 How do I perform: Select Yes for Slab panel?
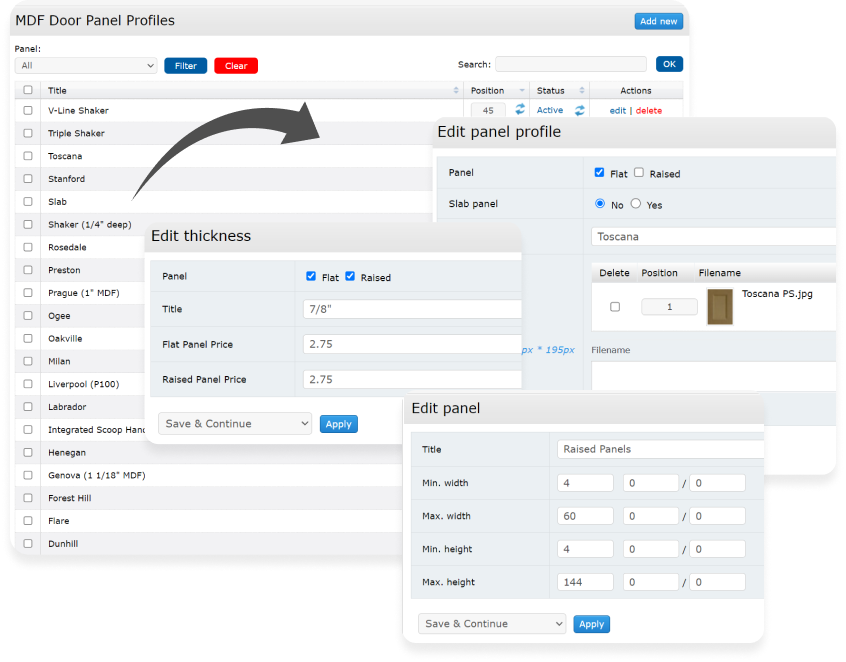[x=638, y=204]
